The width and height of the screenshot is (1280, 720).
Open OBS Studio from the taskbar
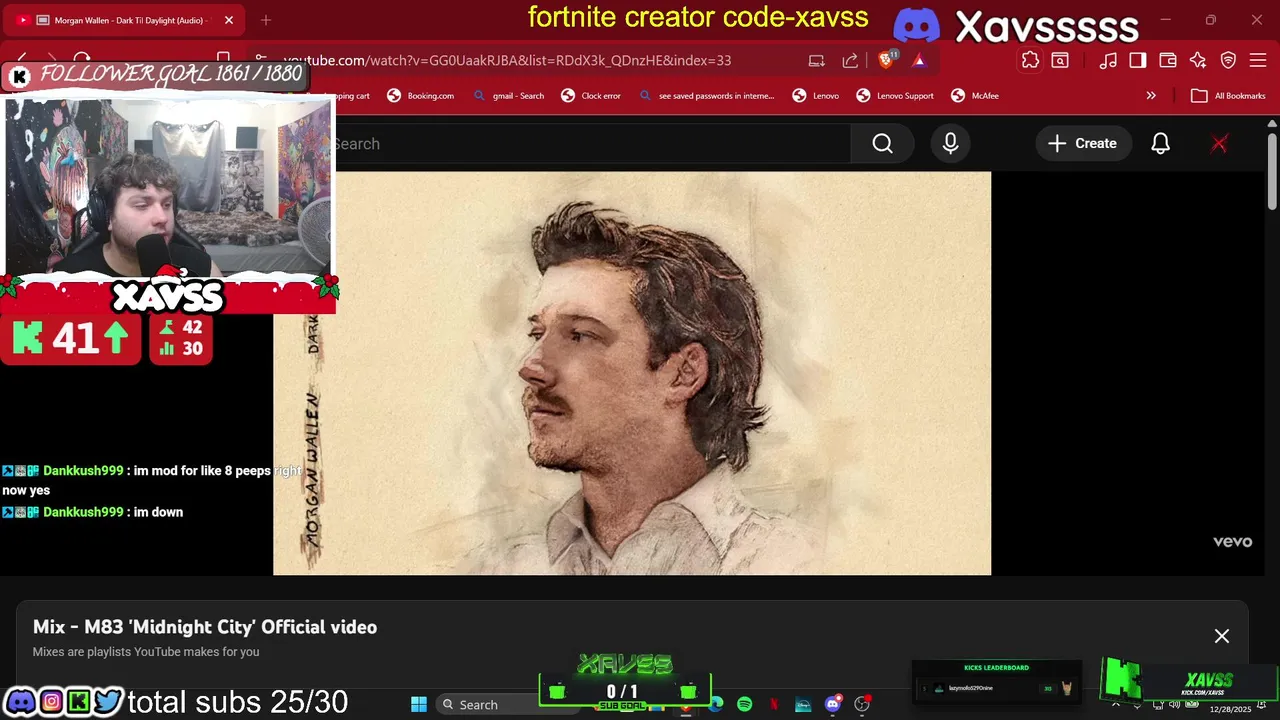click(x=862, y=705)
